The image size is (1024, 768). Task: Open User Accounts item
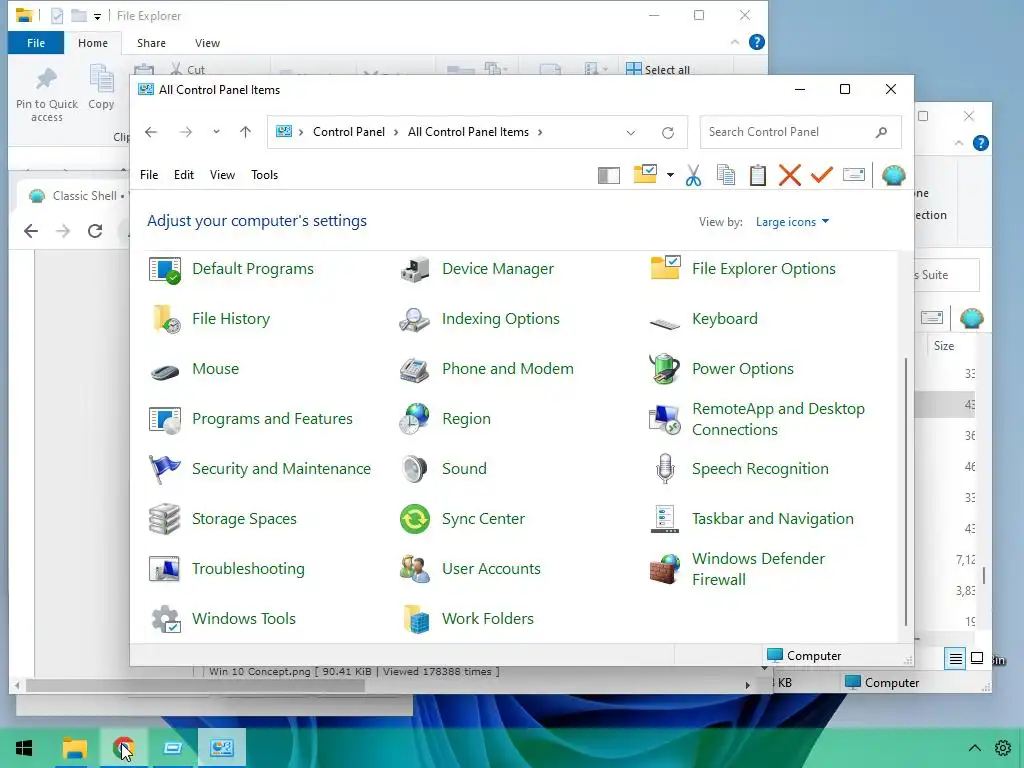pyautogui.click(x=470, y=569)
